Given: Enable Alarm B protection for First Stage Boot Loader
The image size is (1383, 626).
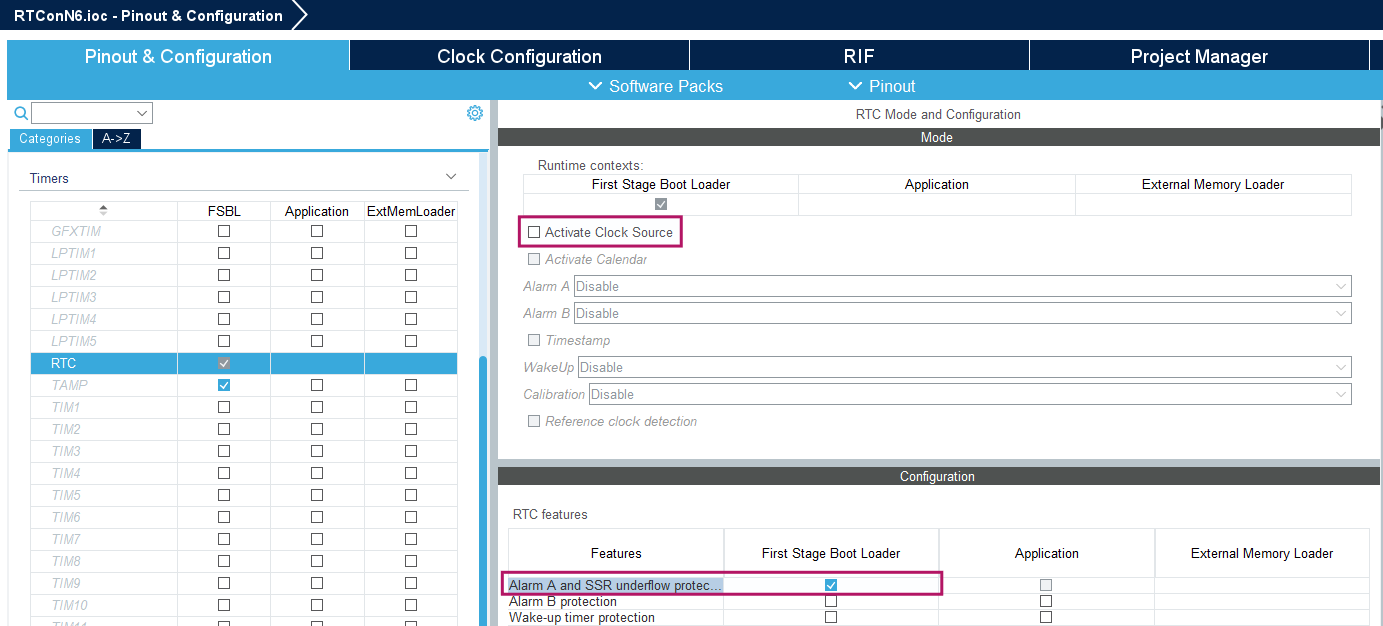Looking at the screenshot, I should pyautogui.click(x=830, y=600).
